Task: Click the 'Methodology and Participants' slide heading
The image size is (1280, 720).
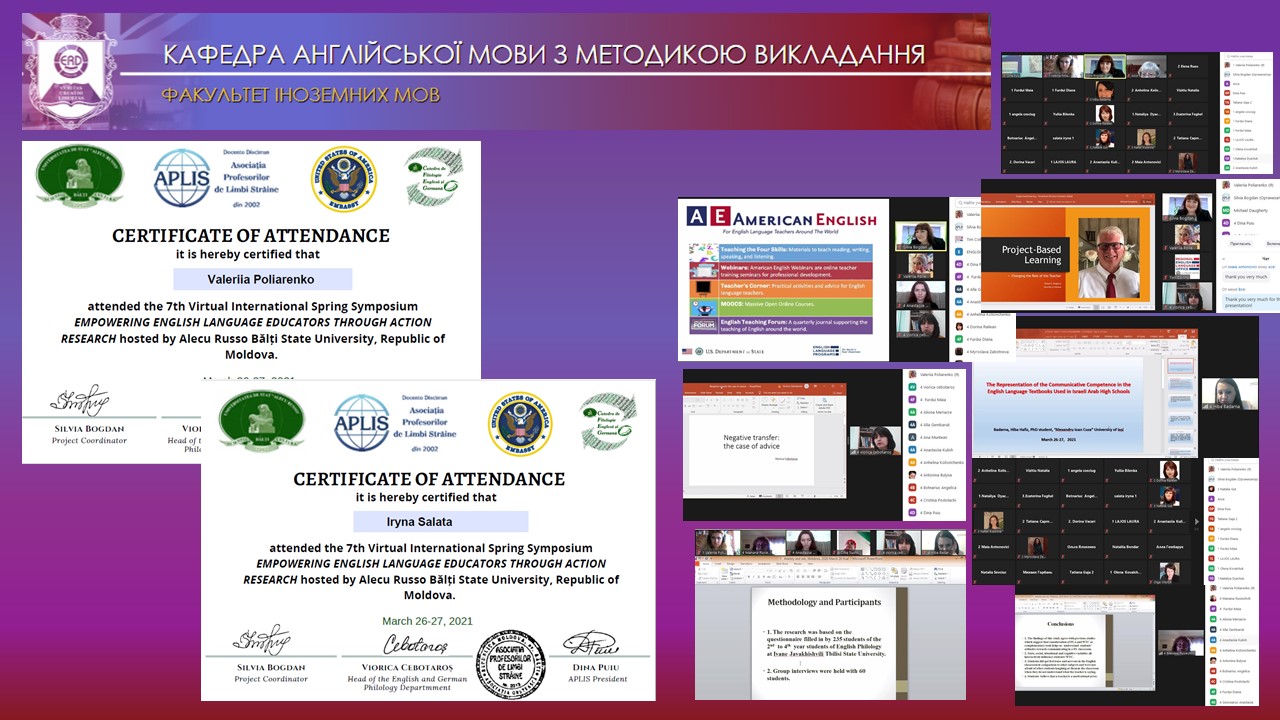Action: [x=824, y=602]
